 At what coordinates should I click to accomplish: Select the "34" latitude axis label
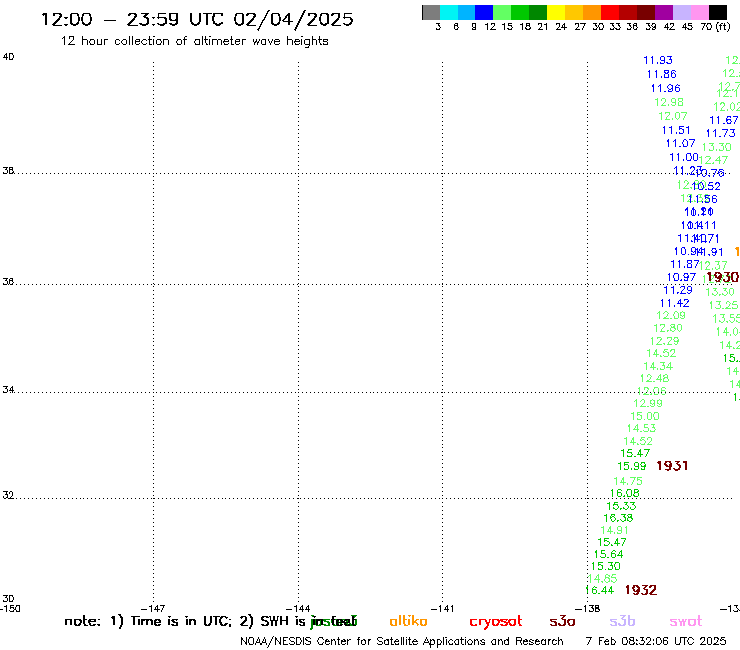8,390
